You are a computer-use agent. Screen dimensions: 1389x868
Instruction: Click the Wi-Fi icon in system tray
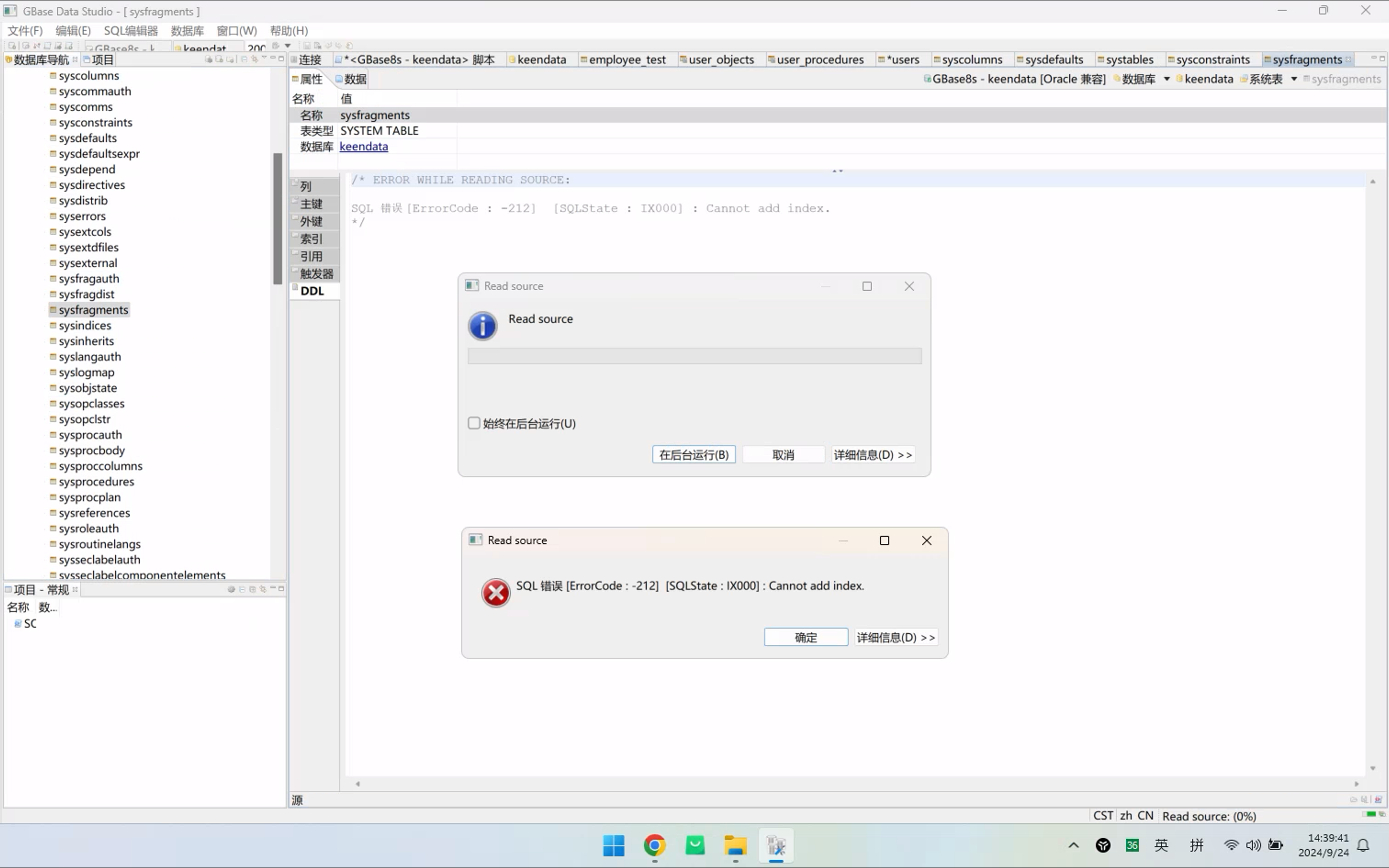(1231, 845)
